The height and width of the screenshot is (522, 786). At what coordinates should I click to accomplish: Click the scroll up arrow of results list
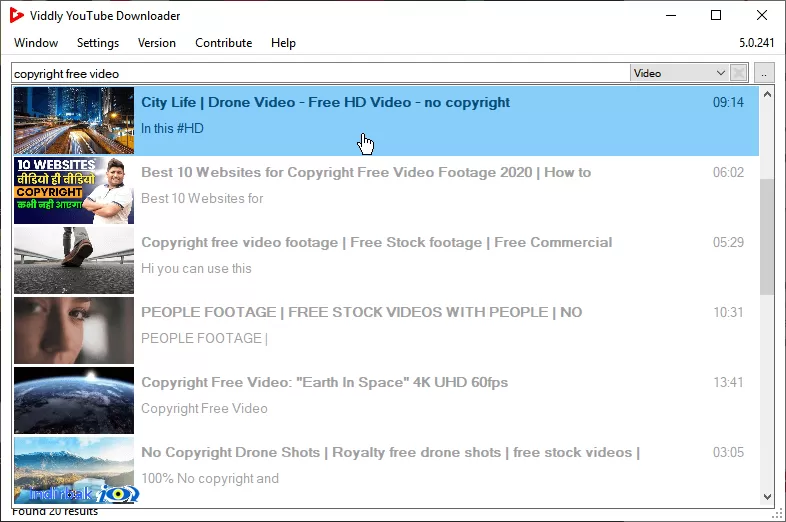click(767, 94)
